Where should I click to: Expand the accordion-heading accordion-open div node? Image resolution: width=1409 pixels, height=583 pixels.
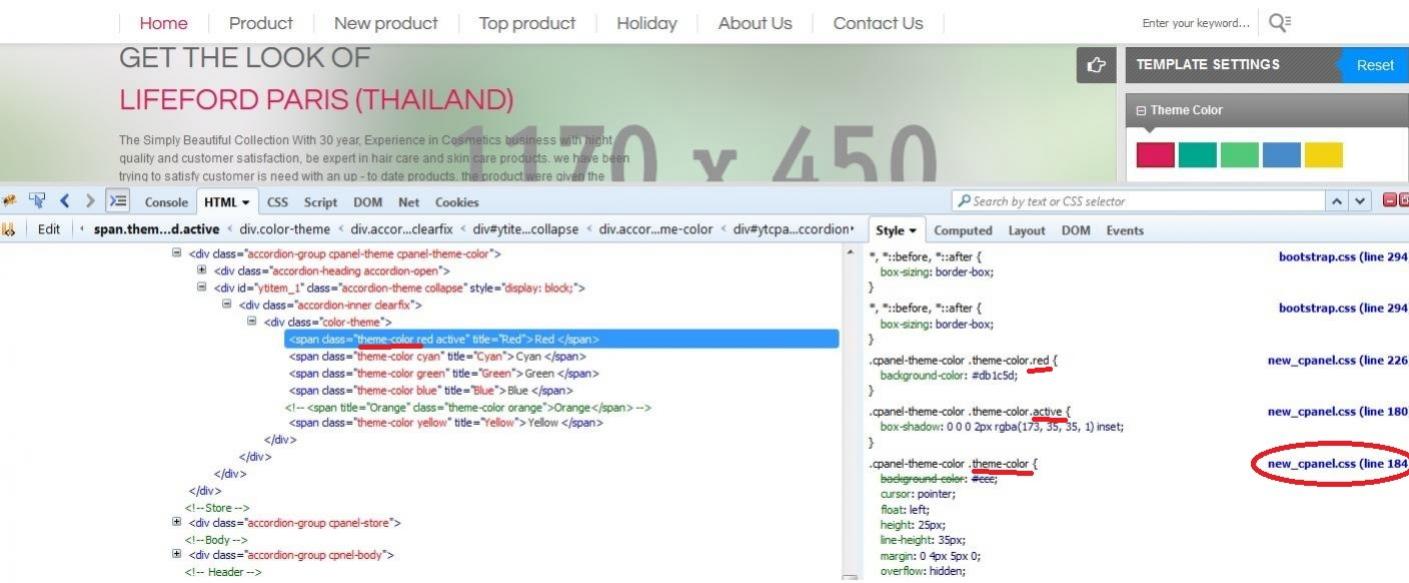coord(203,271)
